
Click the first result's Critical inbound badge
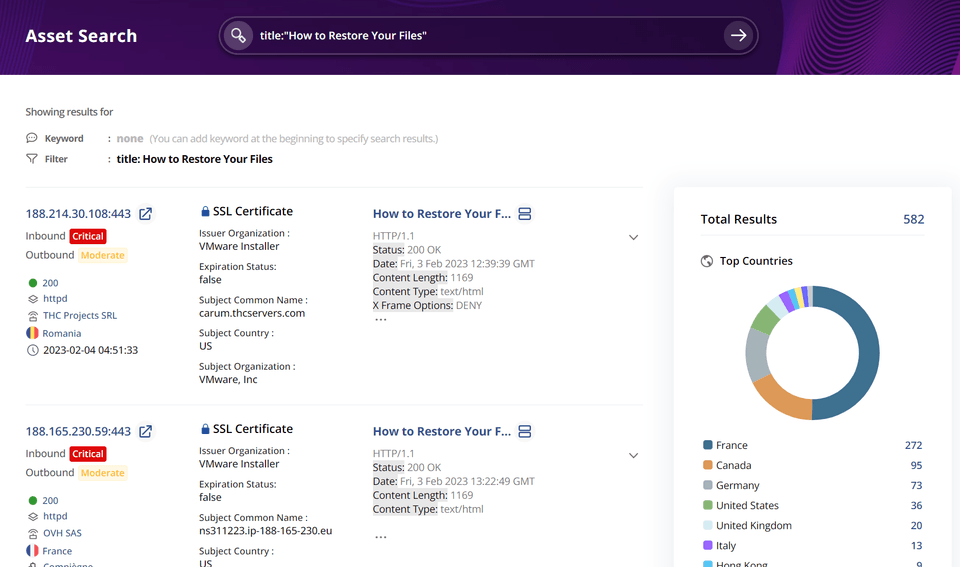tap(88, 237)
